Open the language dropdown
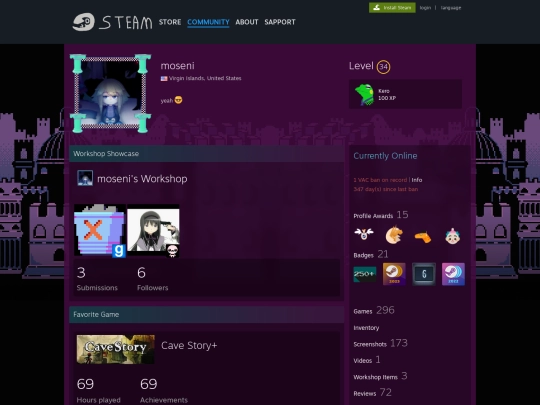Viewport: 540px width, 405px height. (x=451, y=8)
